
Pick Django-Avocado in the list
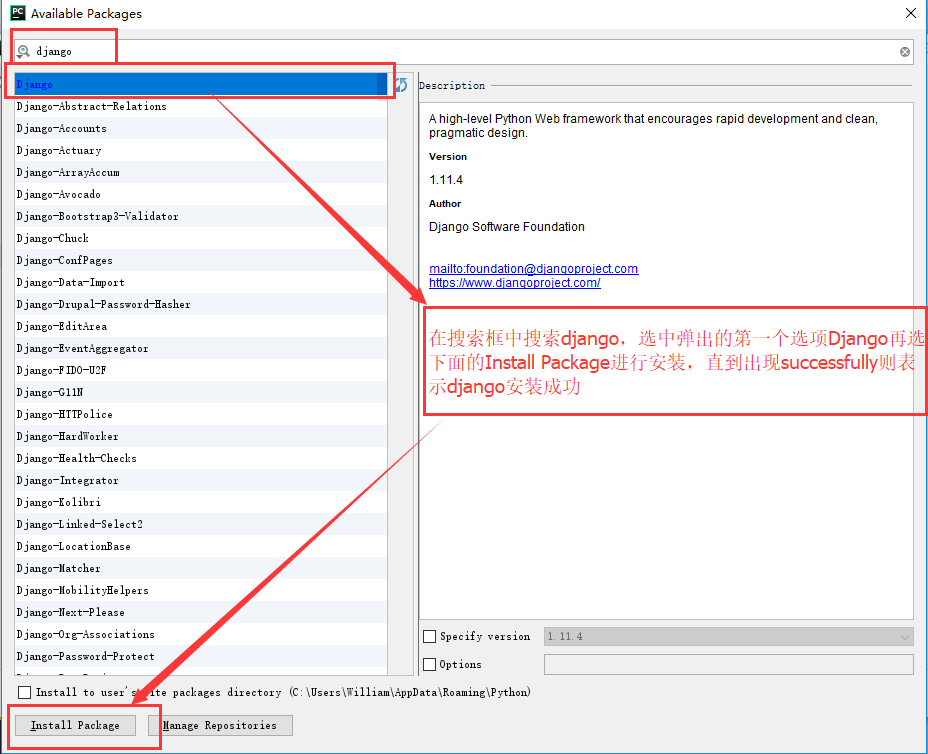click(x=201, y=194)
